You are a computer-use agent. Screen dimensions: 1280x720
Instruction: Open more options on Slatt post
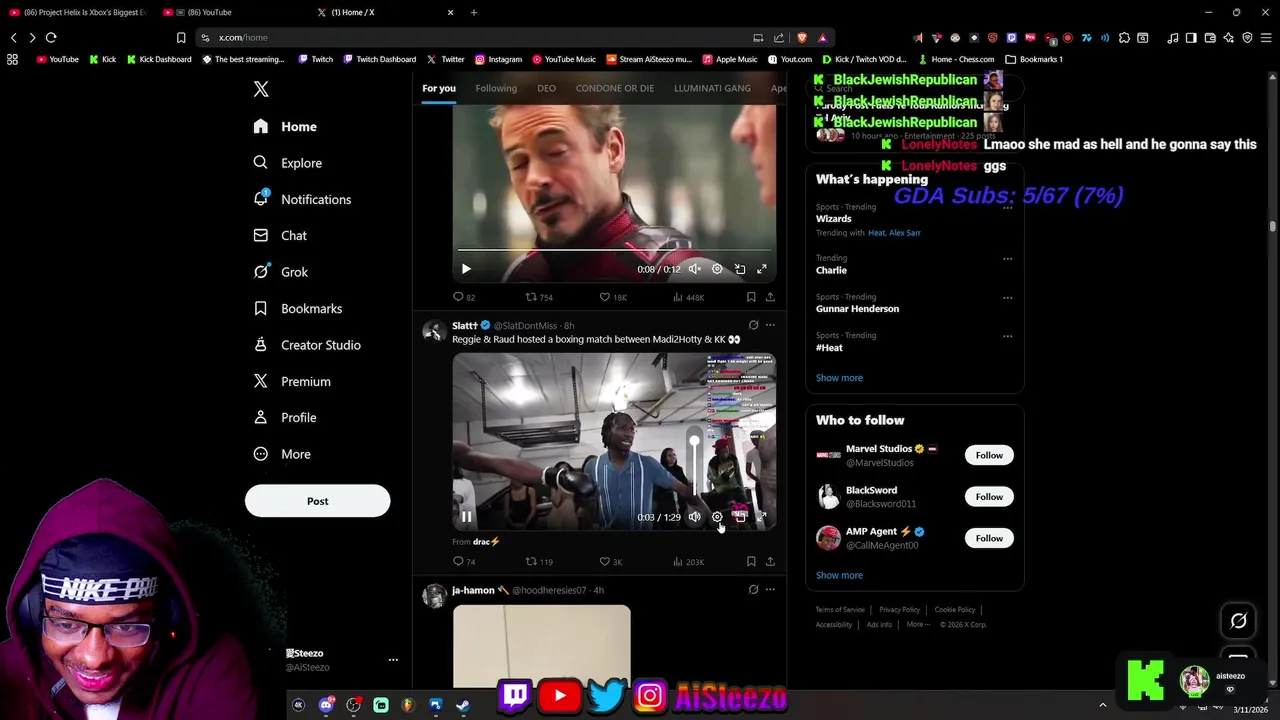click(770, 325)
